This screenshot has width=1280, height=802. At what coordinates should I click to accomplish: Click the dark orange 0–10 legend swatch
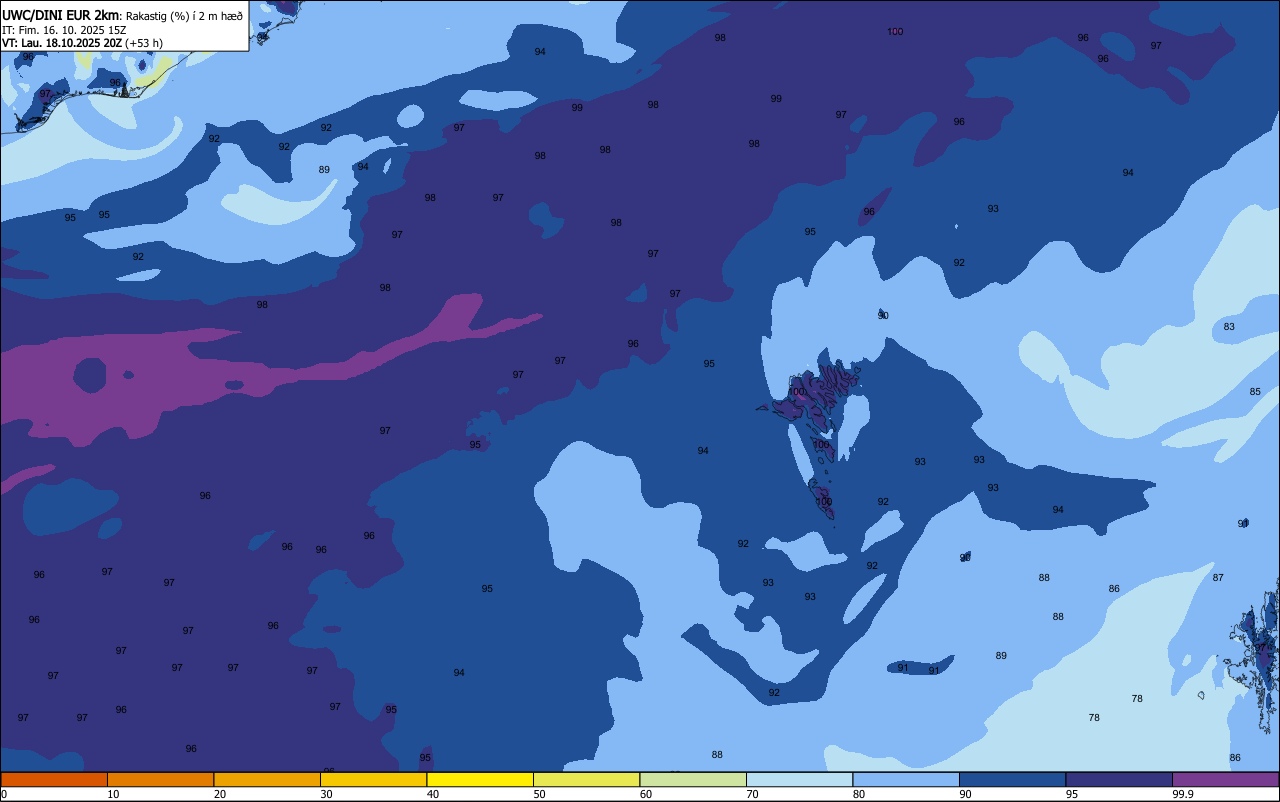pos(54,779)
